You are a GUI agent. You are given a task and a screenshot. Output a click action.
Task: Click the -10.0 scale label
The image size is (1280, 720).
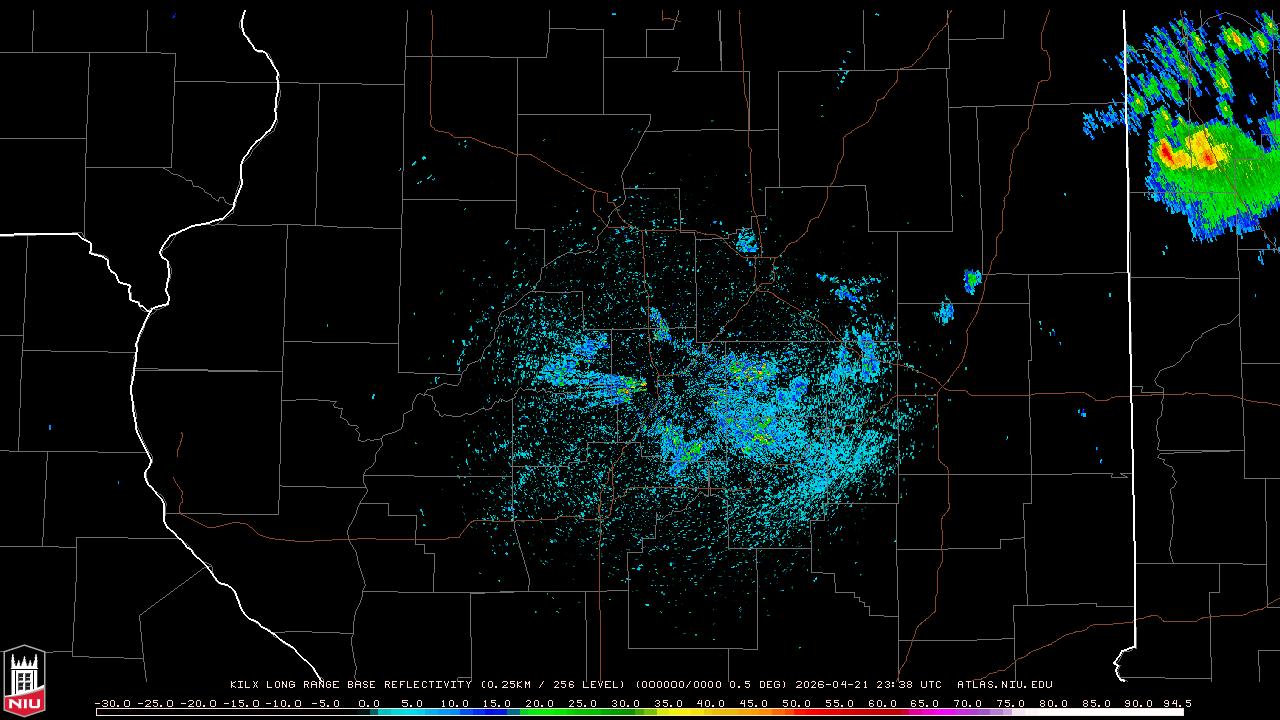[x=284, y=703]
